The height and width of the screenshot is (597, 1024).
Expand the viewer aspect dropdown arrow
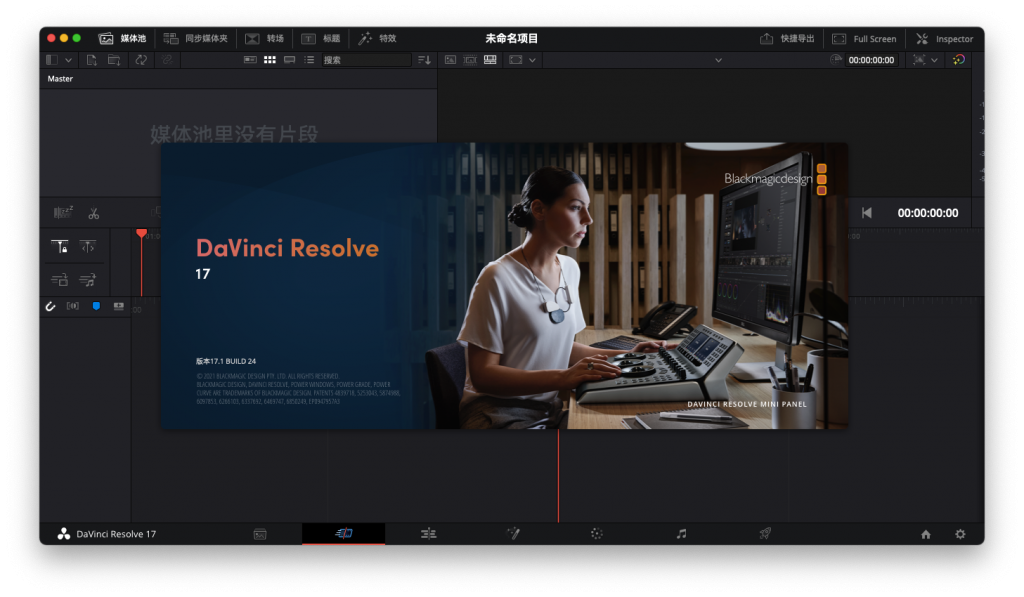tap(532, 60)
